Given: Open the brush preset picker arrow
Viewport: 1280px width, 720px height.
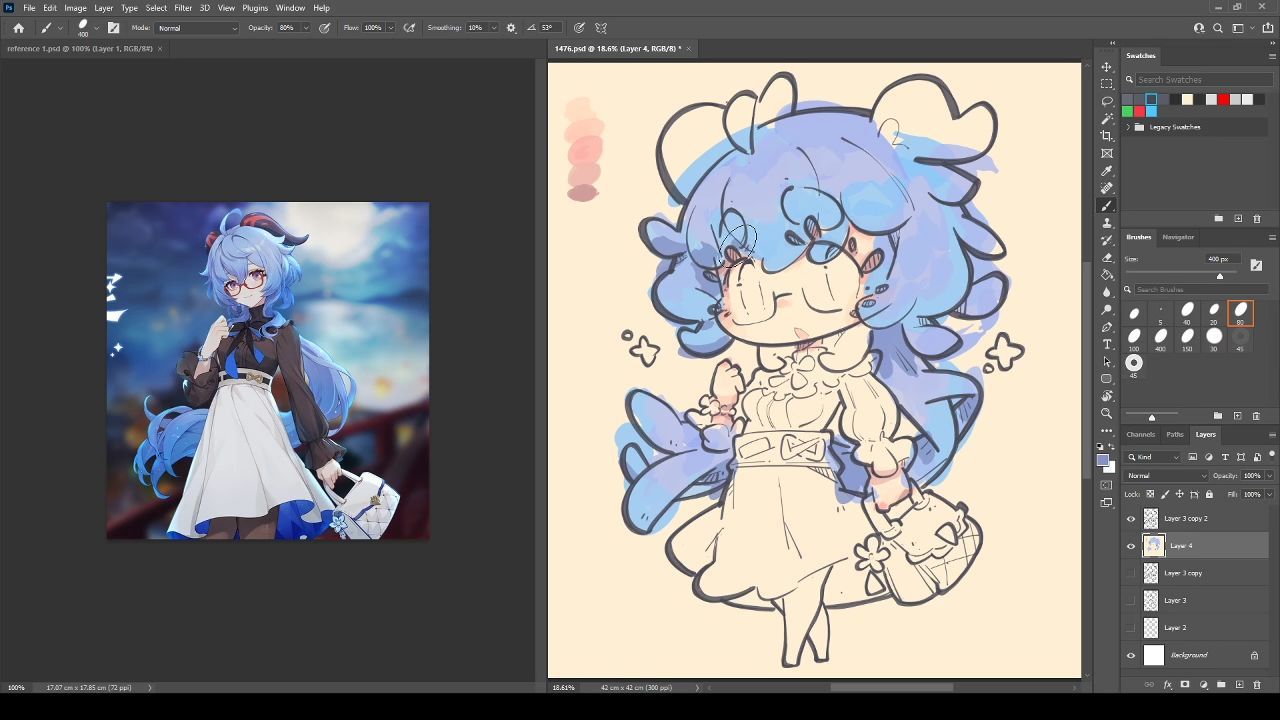Looking at the screenshot, I should click(x=96, y=28).
